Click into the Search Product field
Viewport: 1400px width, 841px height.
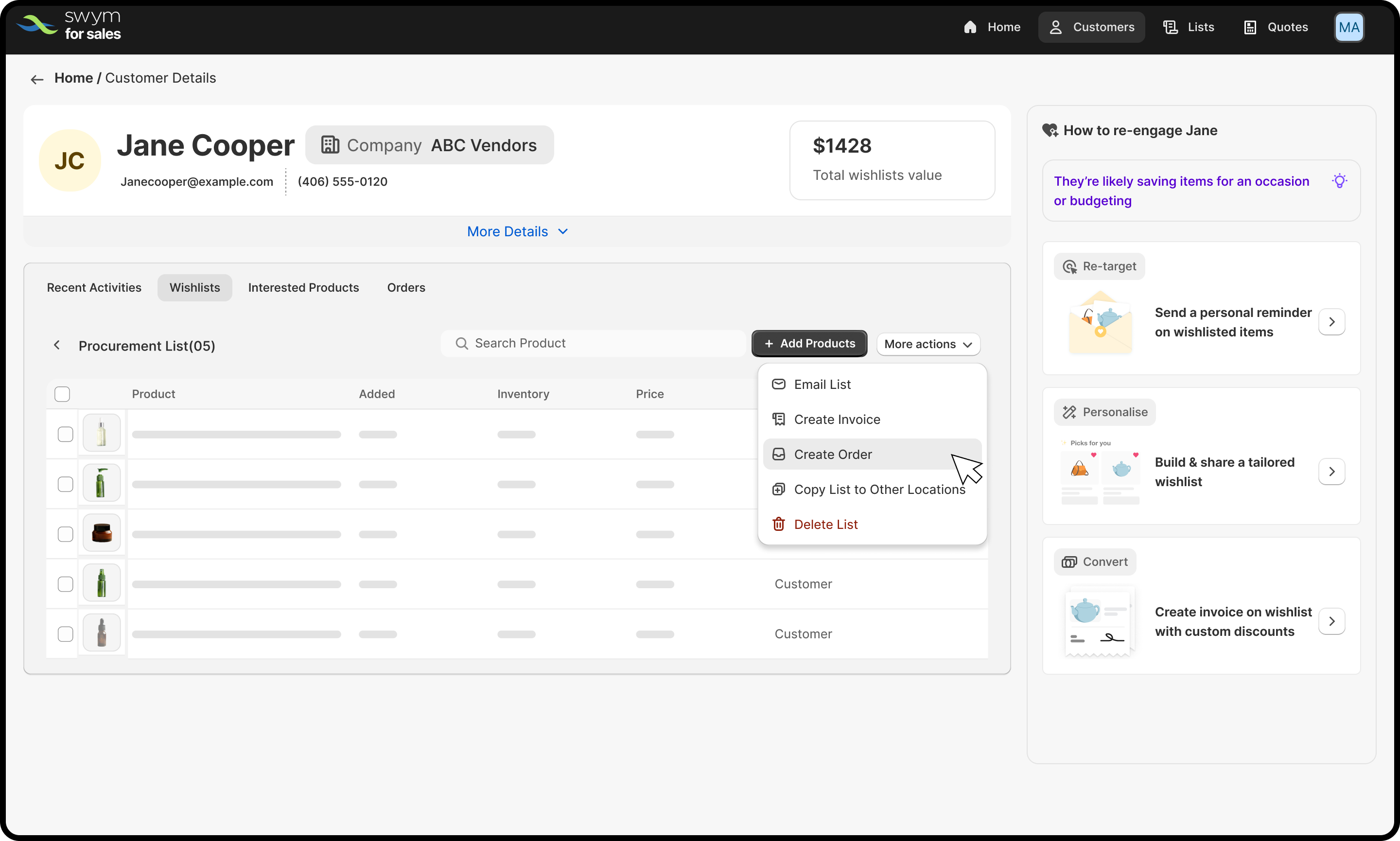coord(592,343)
